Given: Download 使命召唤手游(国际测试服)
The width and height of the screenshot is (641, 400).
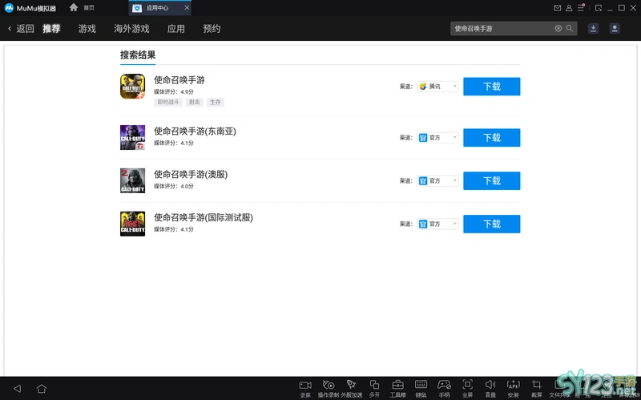Looking at the screenshot, I should (x=492, y=224).
